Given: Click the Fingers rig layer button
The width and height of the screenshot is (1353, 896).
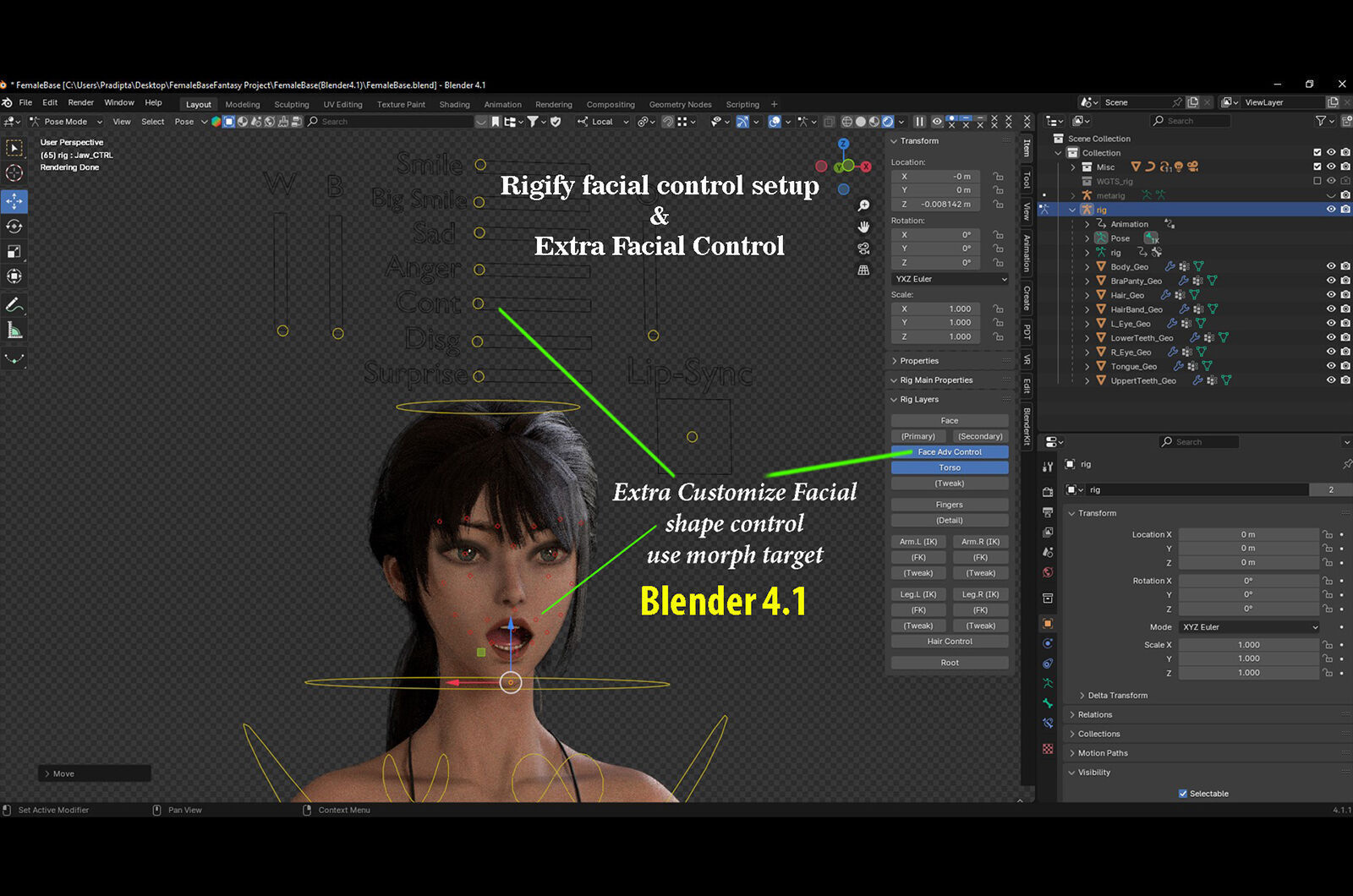Looking at the screenshot, I should pyautogui.click(x=950, y=505).
